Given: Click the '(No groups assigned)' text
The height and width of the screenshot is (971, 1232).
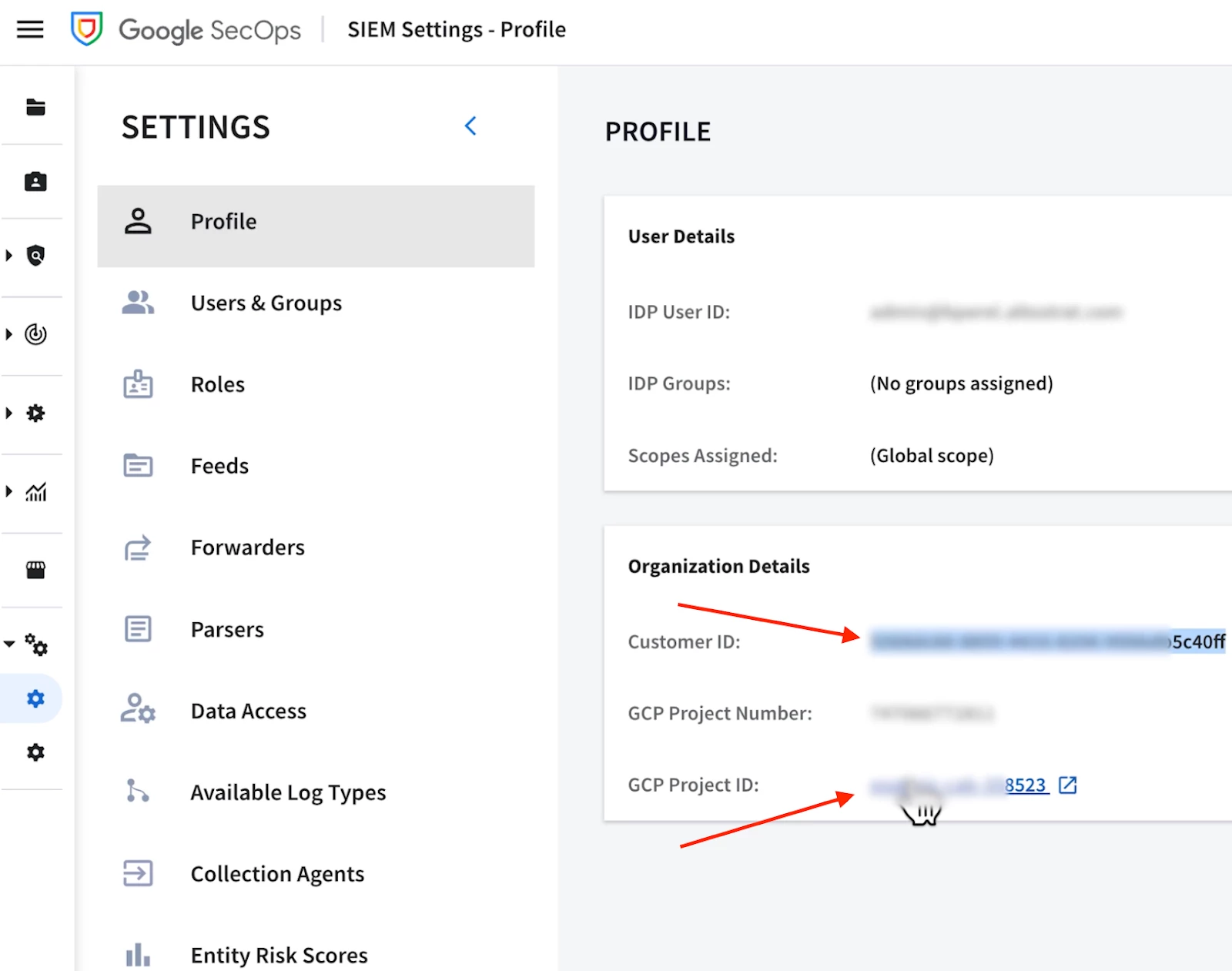Looking at the screenshot, I should (x=962, y=383).
